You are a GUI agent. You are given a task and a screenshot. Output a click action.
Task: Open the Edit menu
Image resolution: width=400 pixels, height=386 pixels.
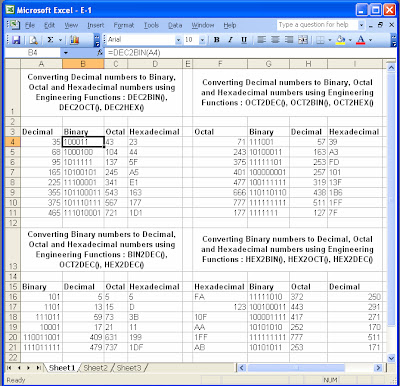click(x=49, y=25)
